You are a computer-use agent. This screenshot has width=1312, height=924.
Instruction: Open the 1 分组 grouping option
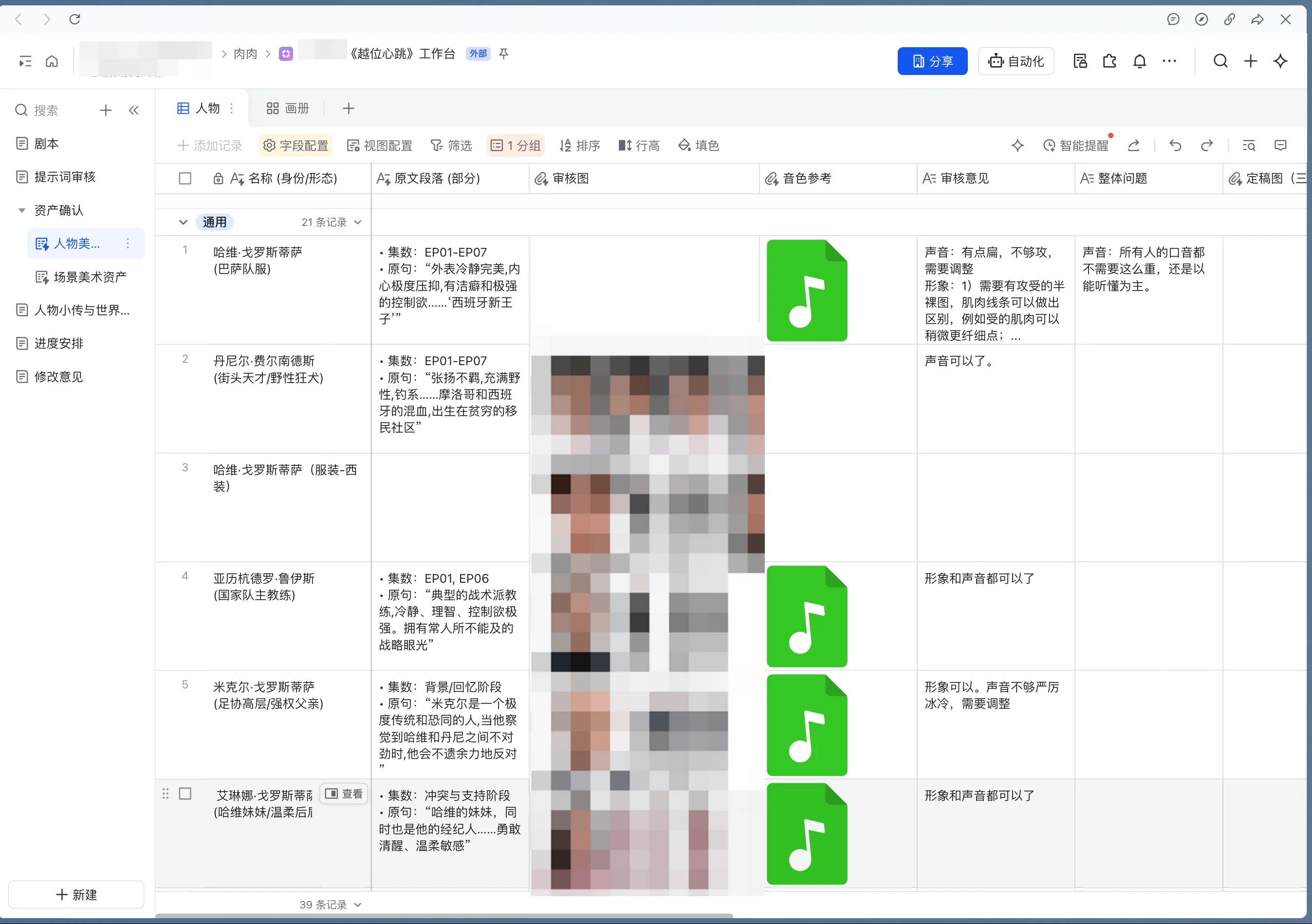(516, 146)
